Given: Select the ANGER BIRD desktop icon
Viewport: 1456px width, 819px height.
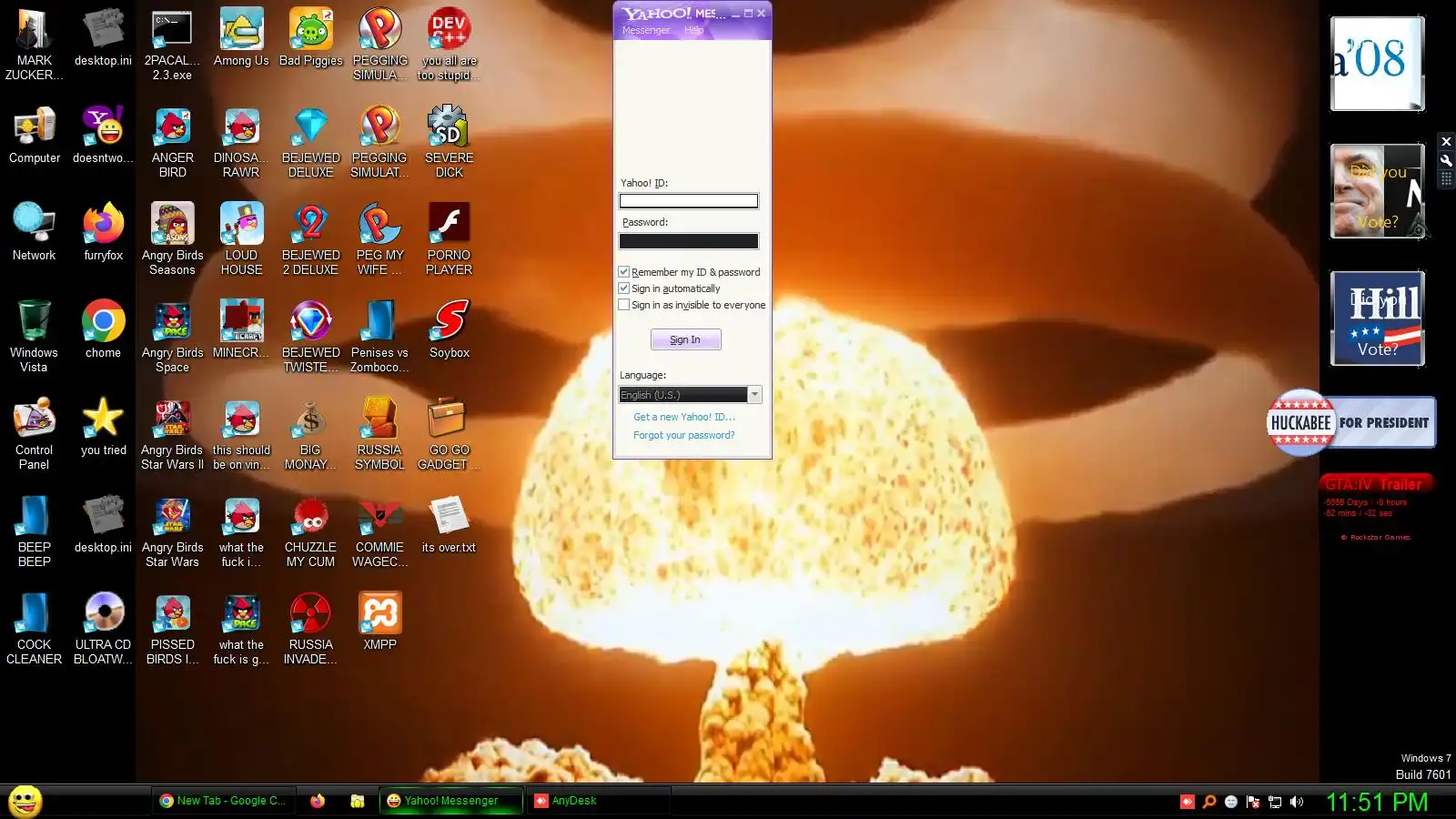Looking at the screenshot, I should 172,141.
